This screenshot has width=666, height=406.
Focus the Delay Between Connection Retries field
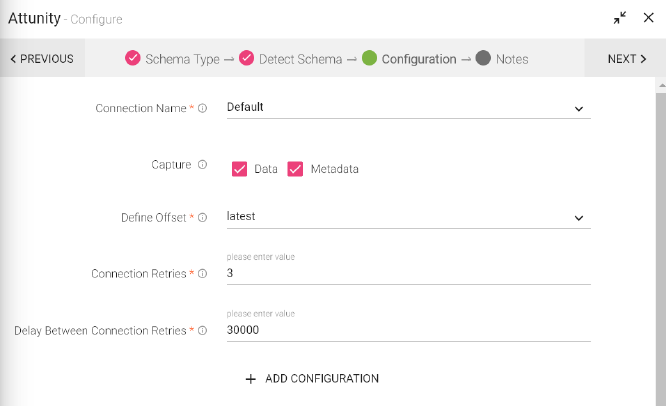pos(408,329)
